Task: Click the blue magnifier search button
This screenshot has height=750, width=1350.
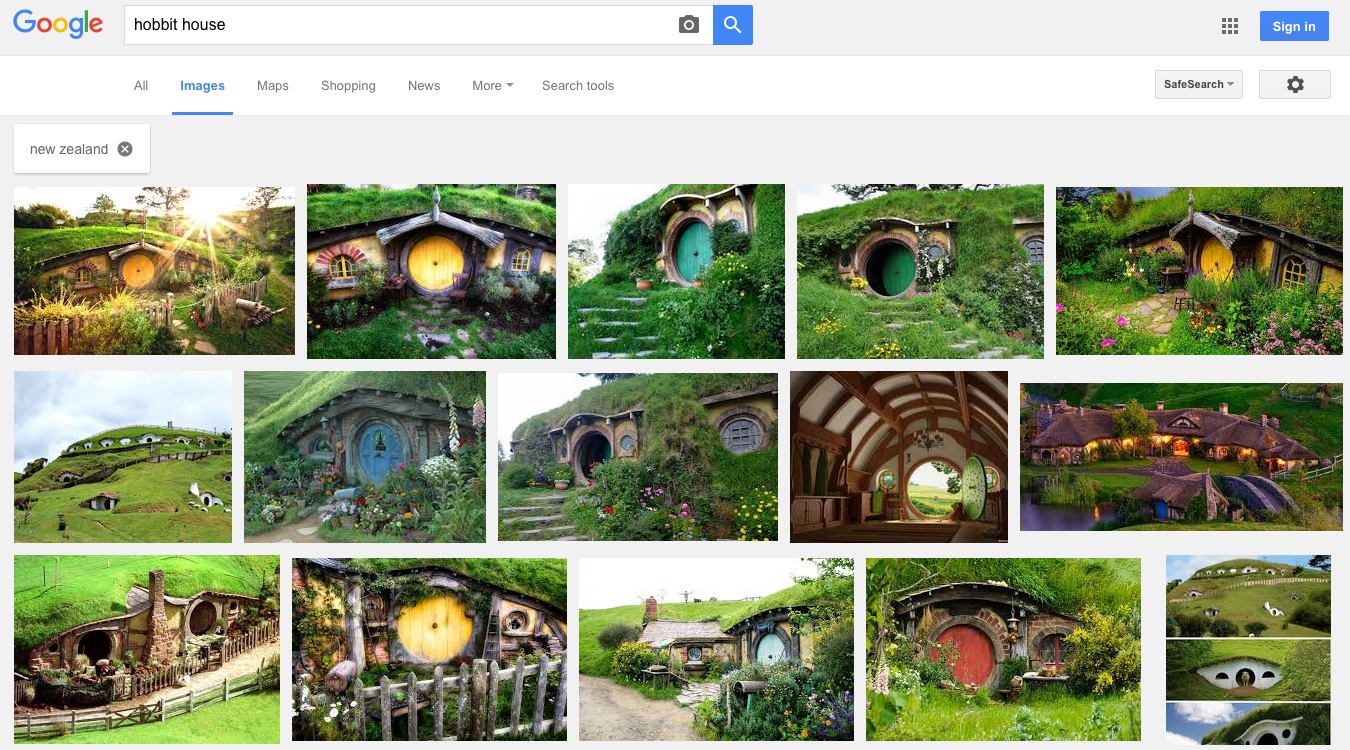Action: tap(733, 25)
